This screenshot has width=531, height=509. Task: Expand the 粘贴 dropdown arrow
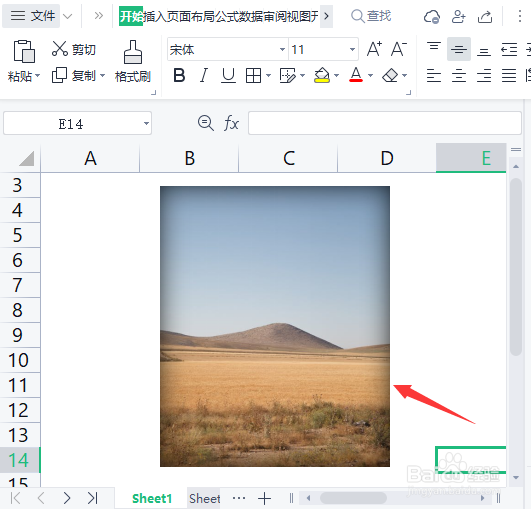click(x=37, y=76)
